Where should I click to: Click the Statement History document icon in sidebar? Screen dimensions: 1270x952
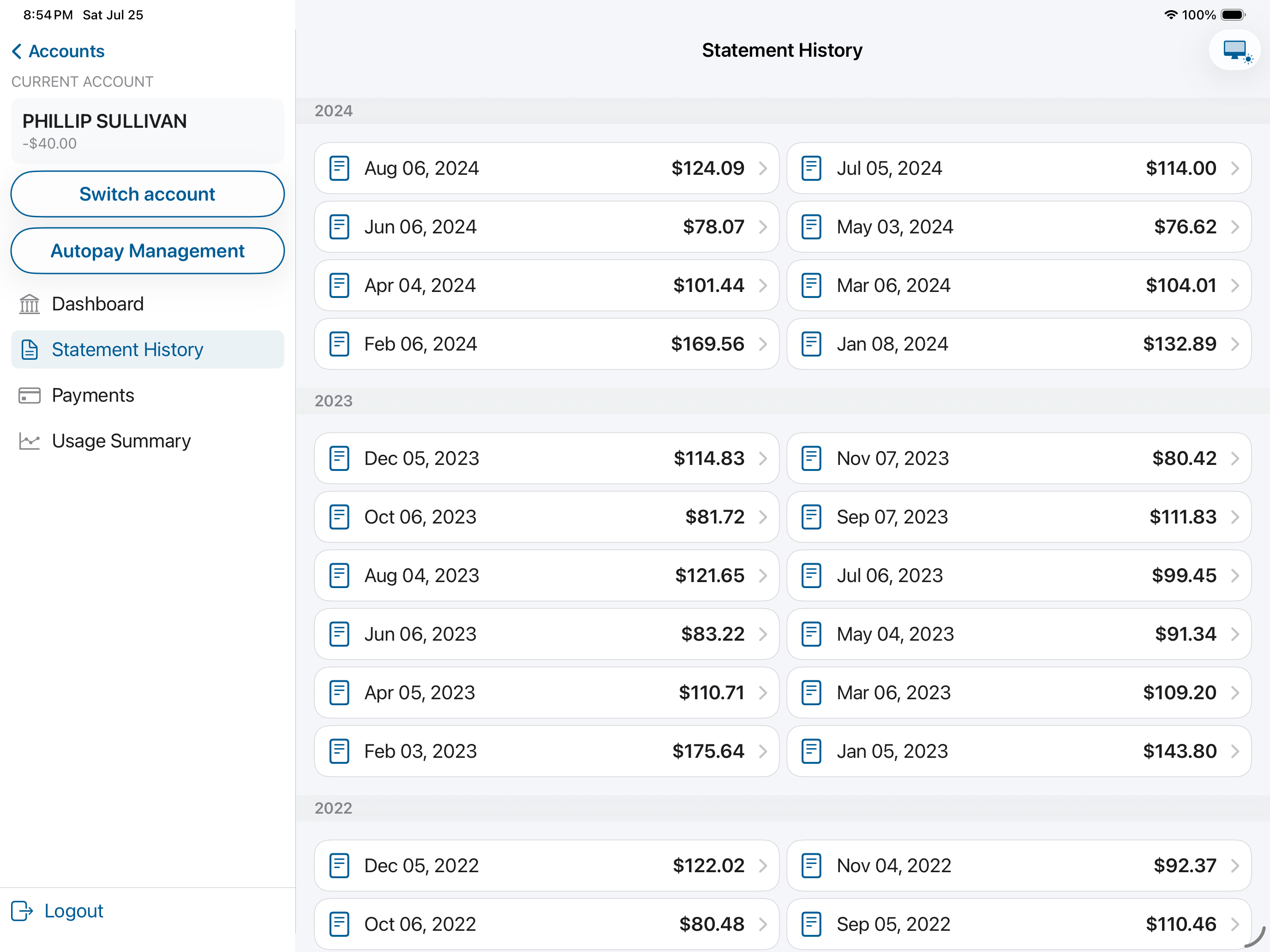(x=29, y=350)
